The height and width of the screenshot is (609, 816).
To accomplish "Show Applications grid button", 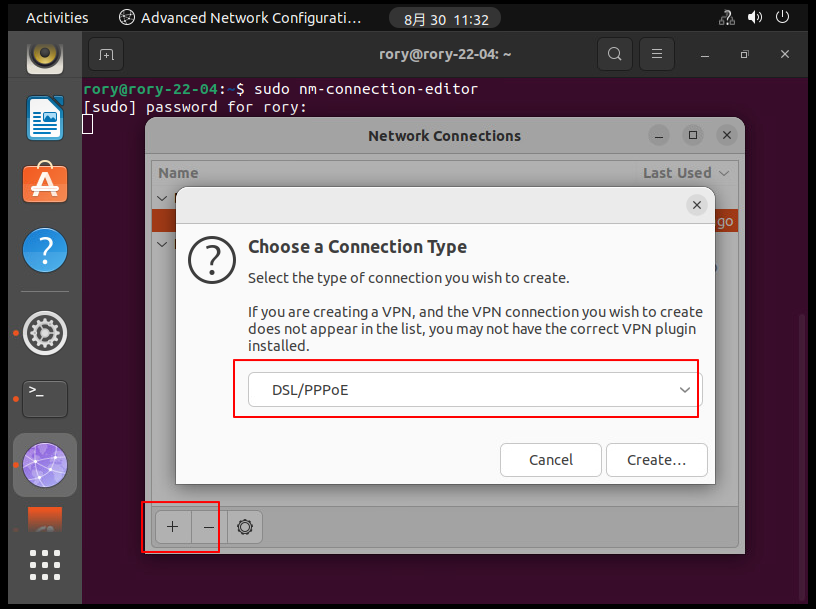I will click(x=45, y=565).
